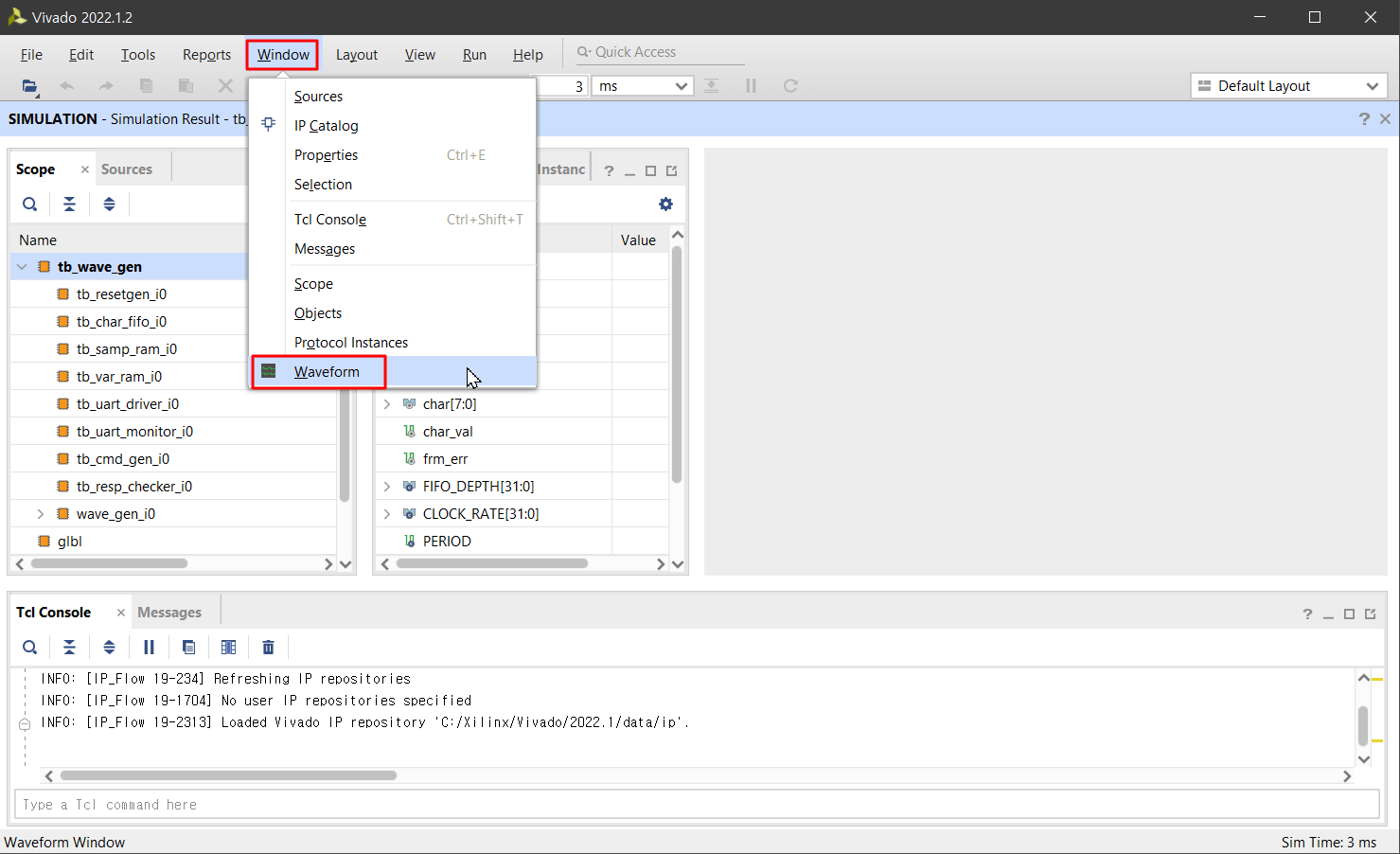Close the Scope tab

pyautogui.click(x=84, y=169)
